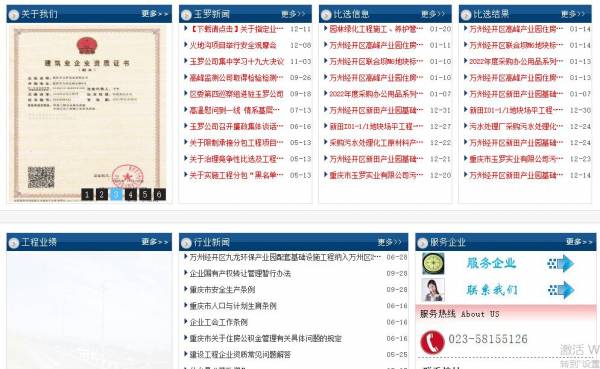Click the clock image in 服务企业 panel
Image resolution: width=600 pixels, height=369 pixels.
[433, 263]
